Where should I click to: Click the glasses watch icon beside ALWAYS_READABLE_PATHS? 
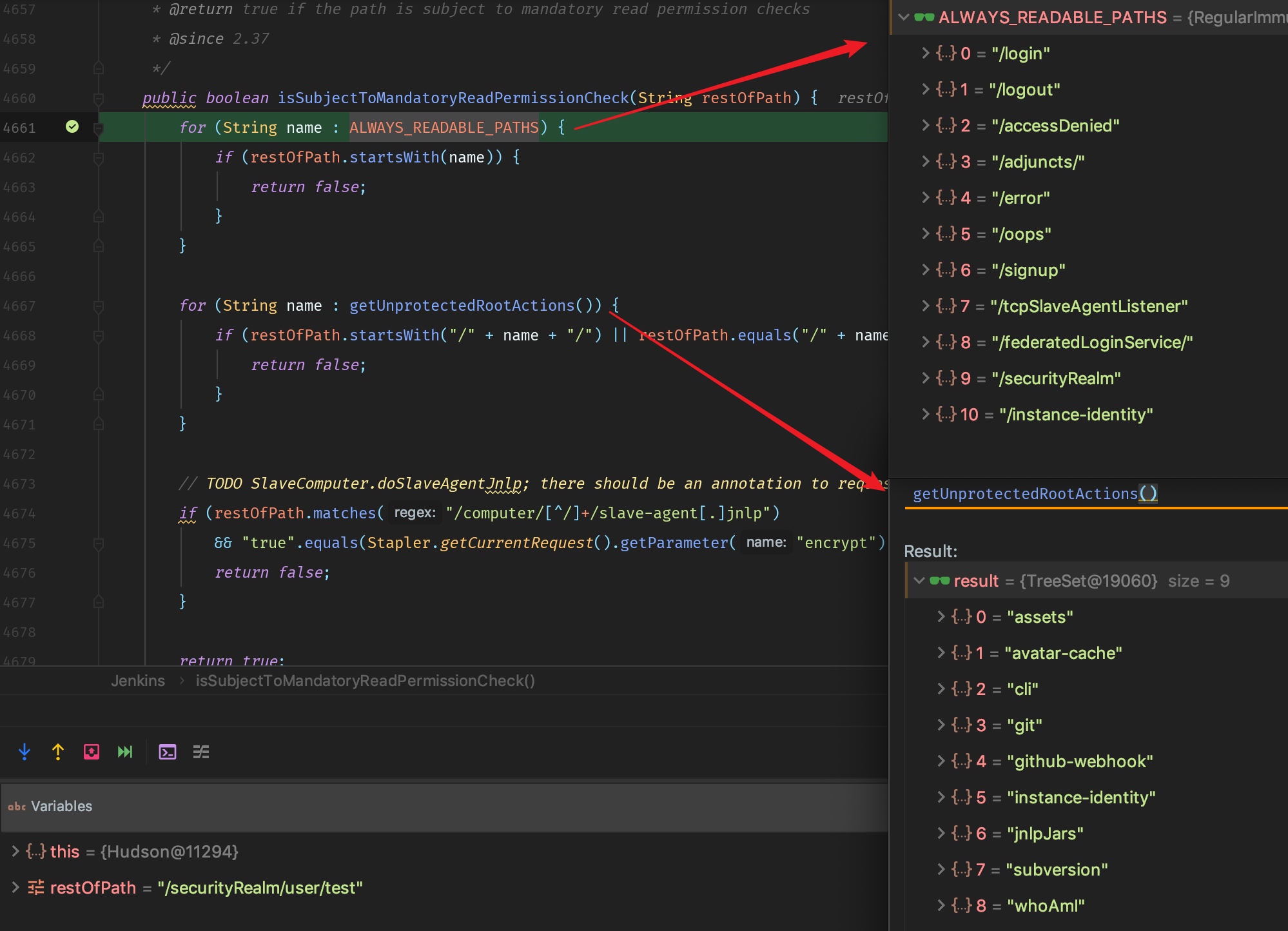pyautogui.click(x=924, y=17)
